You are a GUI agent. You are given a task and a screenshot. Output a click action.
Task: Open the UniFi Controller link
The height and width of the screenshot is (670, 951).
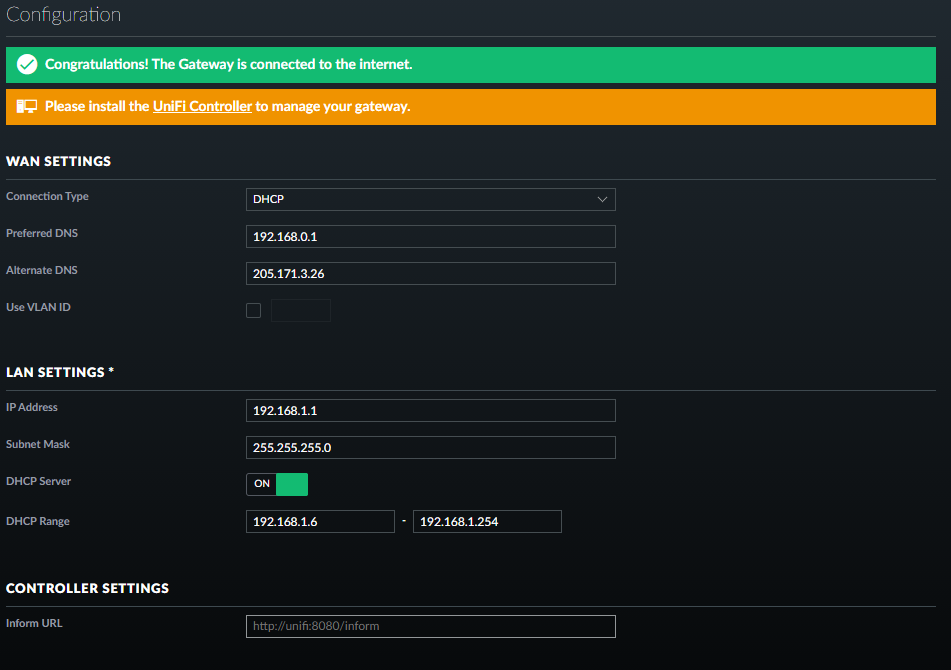pyautogui.click(x=202, y=106)
